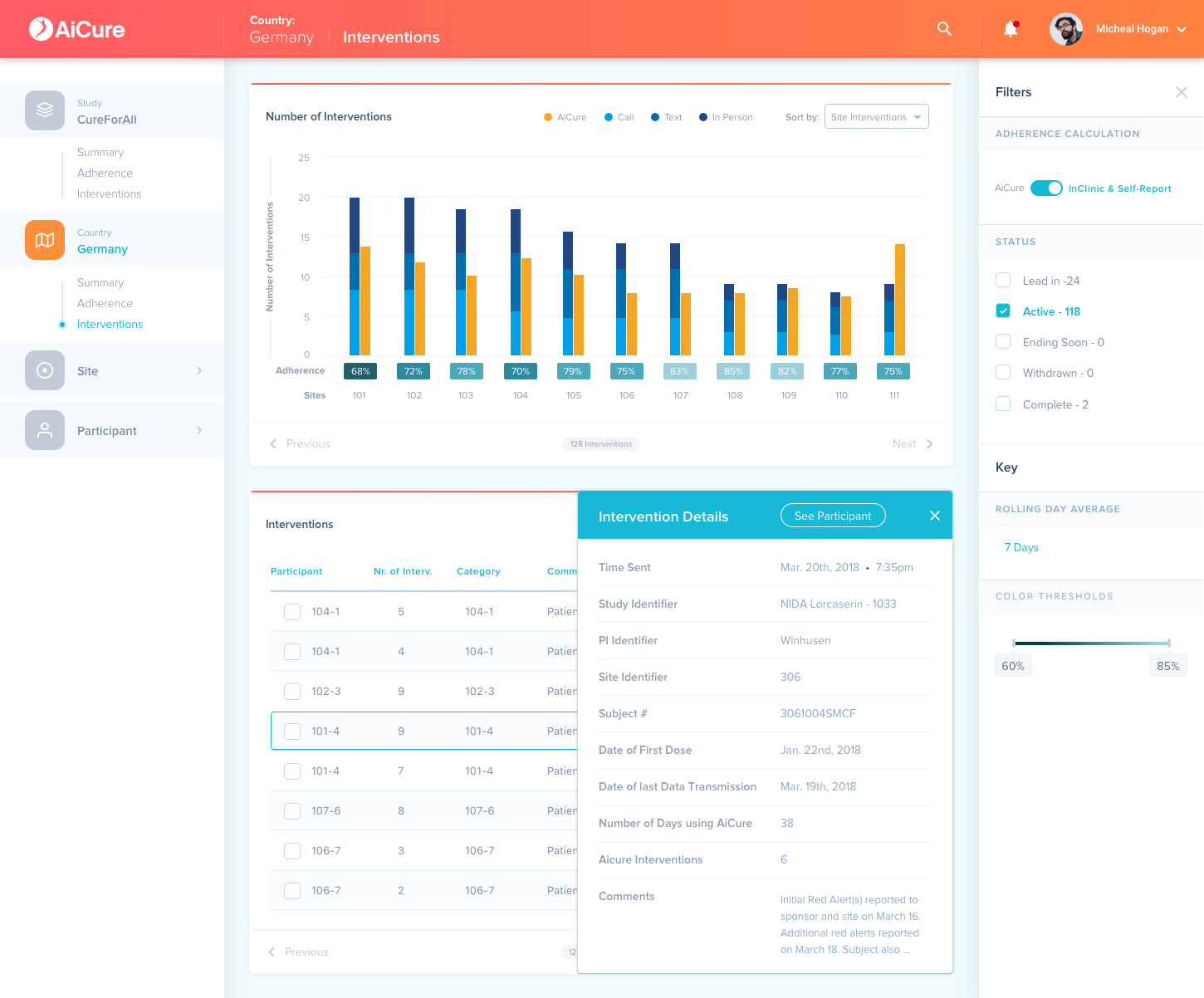Click the Study layers icon

[x=45, y=110]
